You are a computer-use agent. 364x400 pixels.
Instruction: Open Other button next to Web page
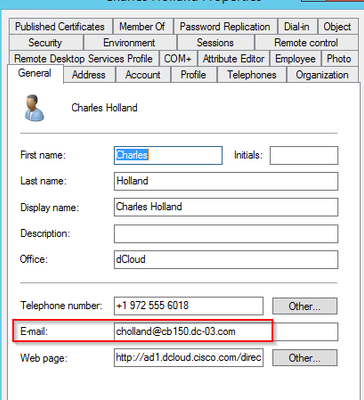coord(305,358)
